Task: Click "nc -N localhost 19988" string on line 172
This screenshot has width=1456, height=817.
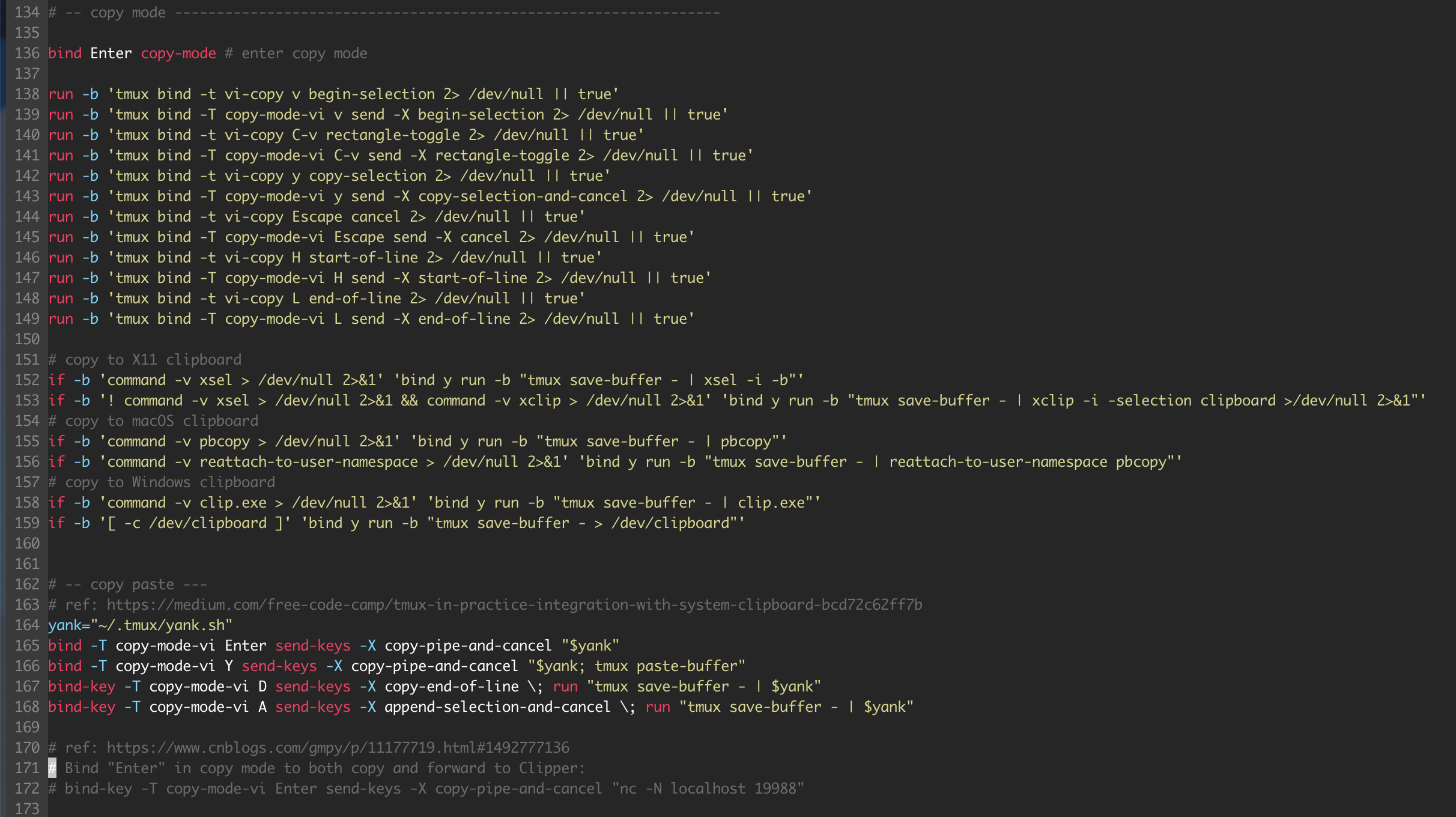Action: [x=708, y=789]
